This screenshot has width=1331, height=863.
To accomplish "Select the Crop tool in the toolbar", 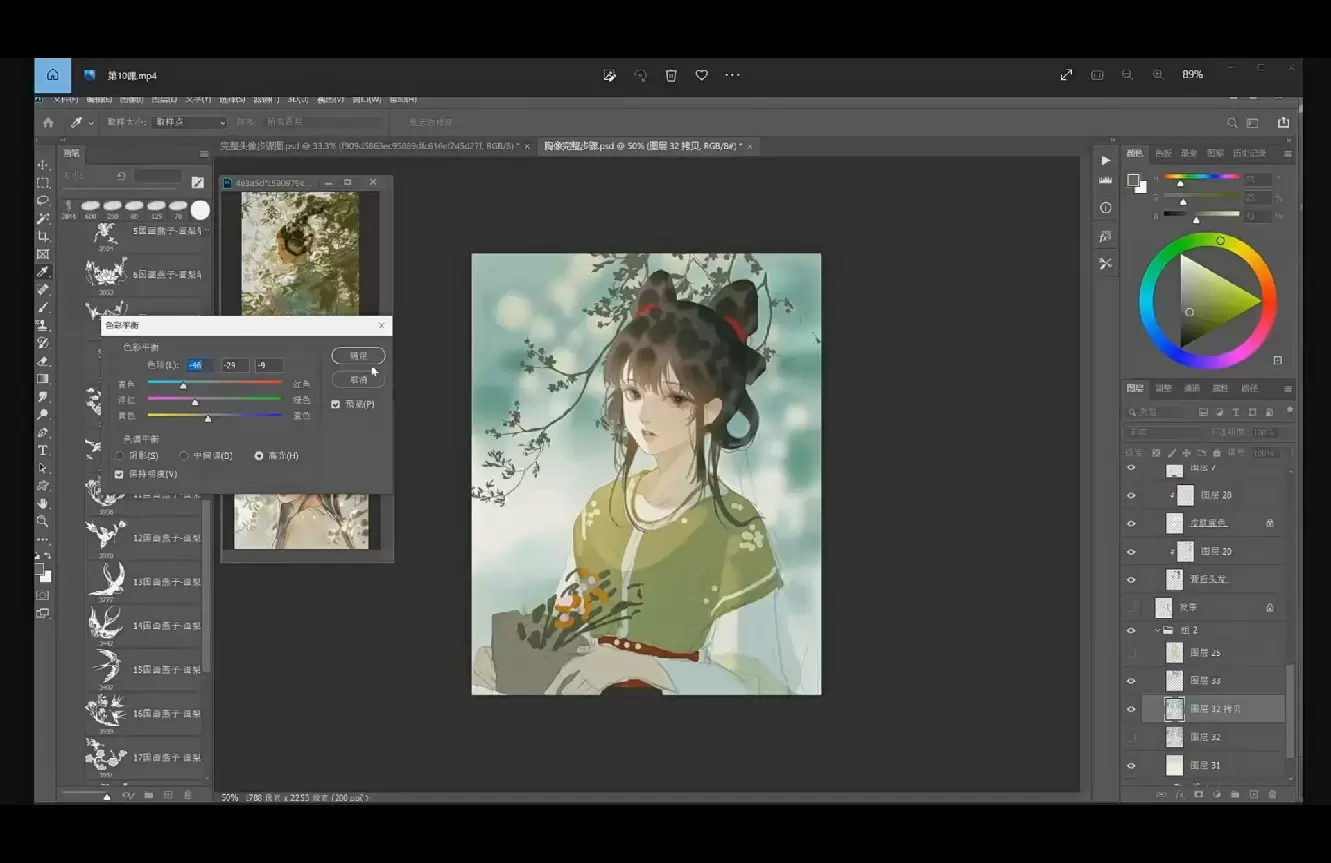I will 43,236.
